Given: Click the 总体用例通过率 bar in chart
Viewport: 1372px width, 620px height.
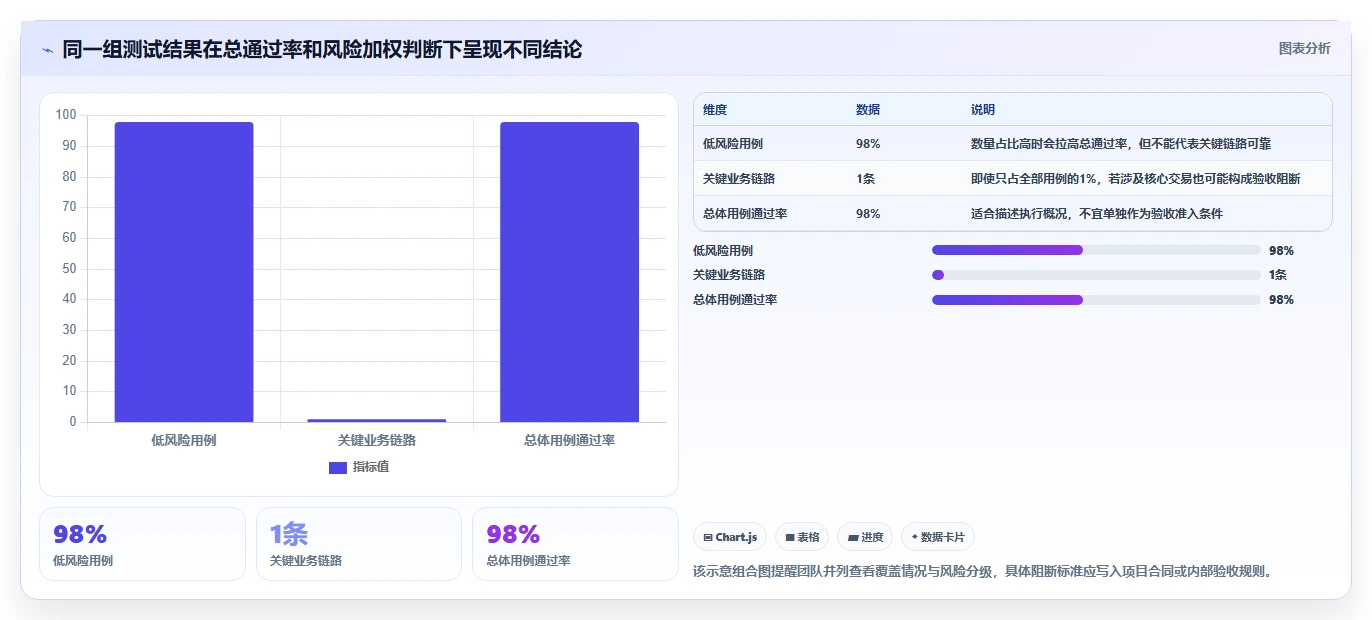Looking at the screenshot, I should tap(569, 272).
